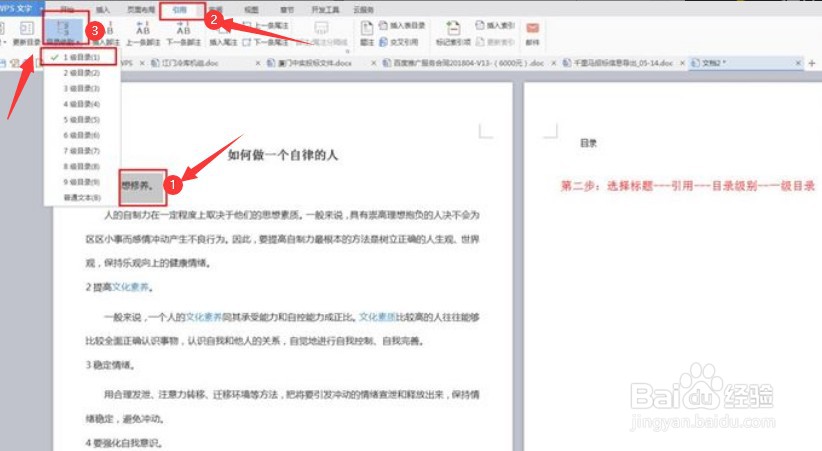Image resolution: width=822 pixels, height=451 pixels.
Task: Close the 千里马招标信息导出 document tab
Action: tap(682, 63)
